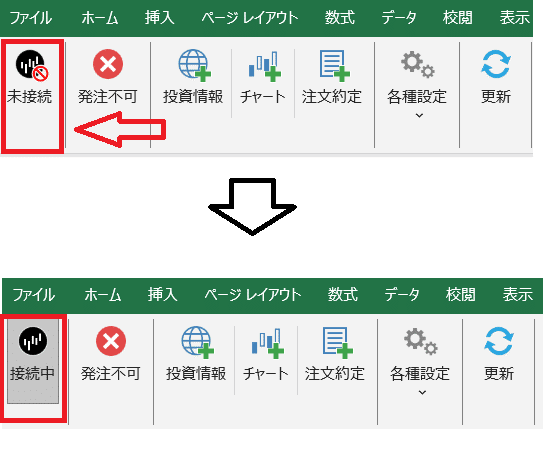
Task: Switch to ホーム tab in lower ribbon
Action: (x=103, y=295)
